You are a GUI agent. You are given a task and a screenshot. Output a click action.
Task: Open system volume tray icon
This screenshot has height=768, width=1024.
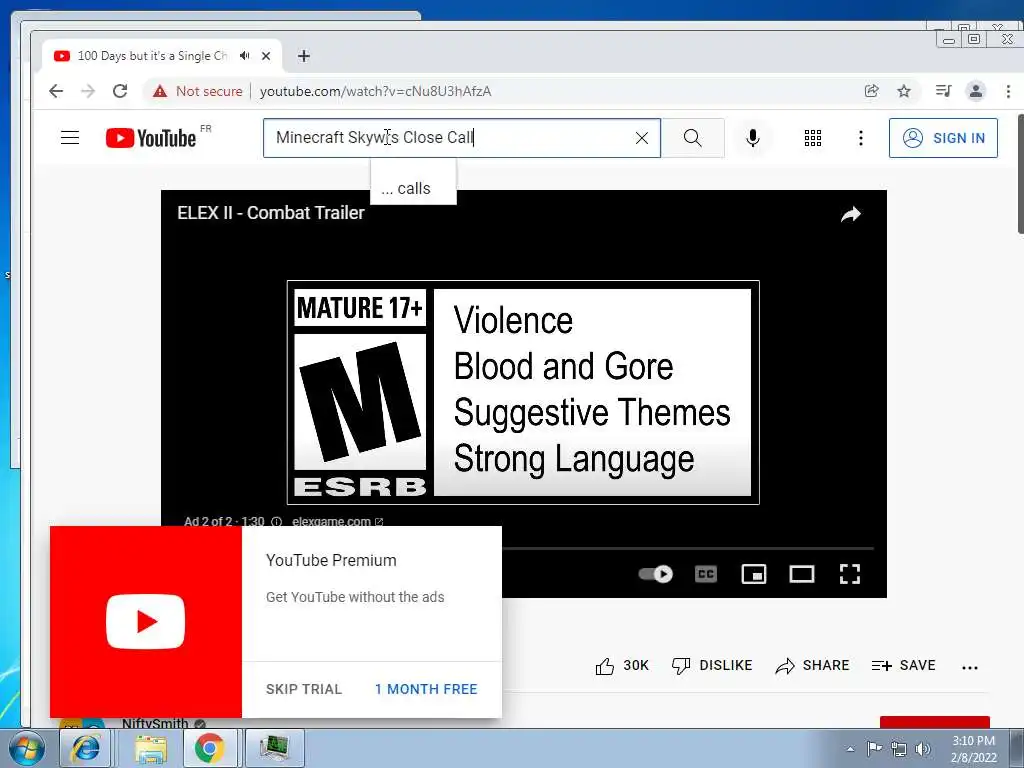pyautogui.click(x=923, y=749)
